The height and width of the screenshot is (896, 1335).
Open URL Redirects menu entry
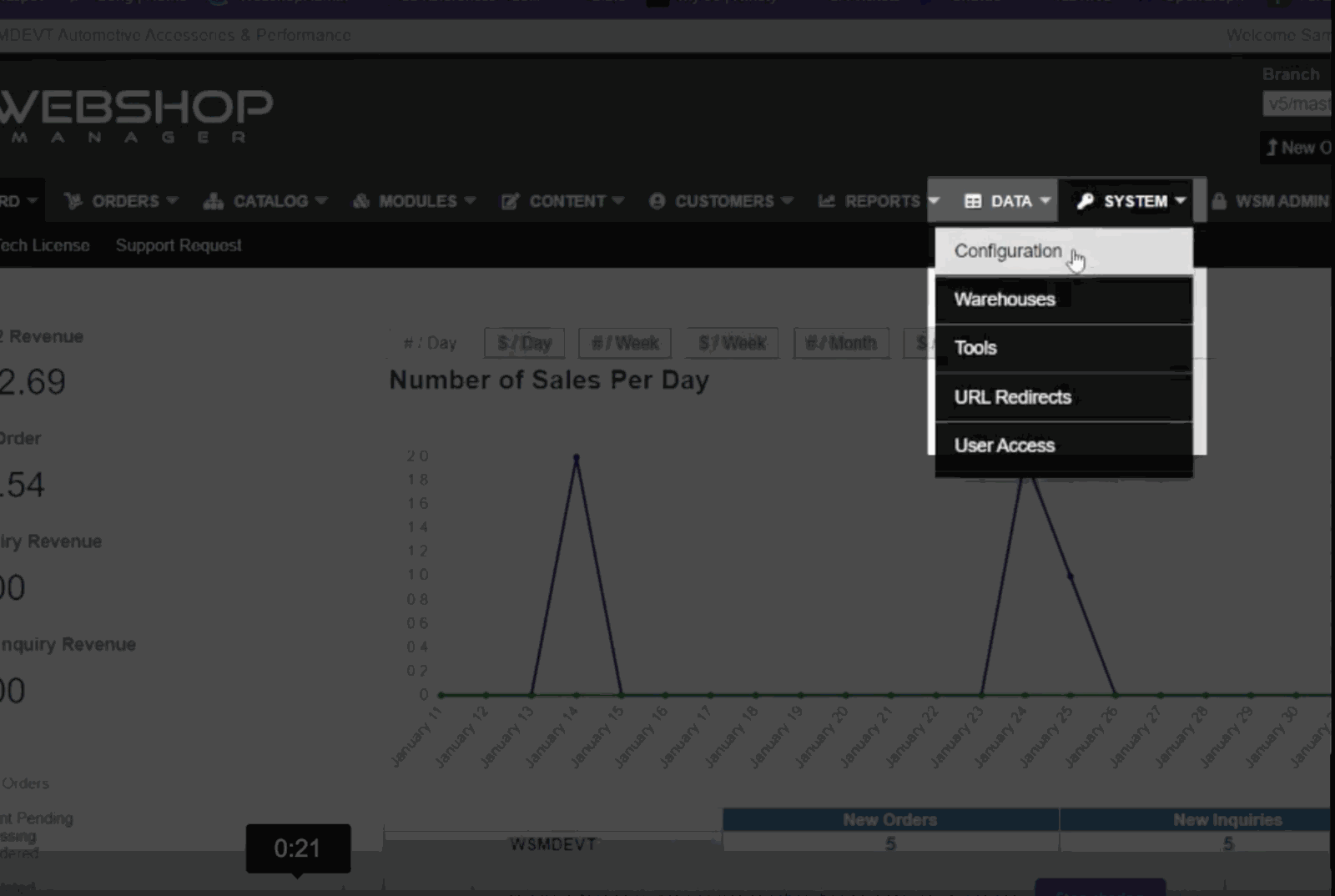point(1064,397)
